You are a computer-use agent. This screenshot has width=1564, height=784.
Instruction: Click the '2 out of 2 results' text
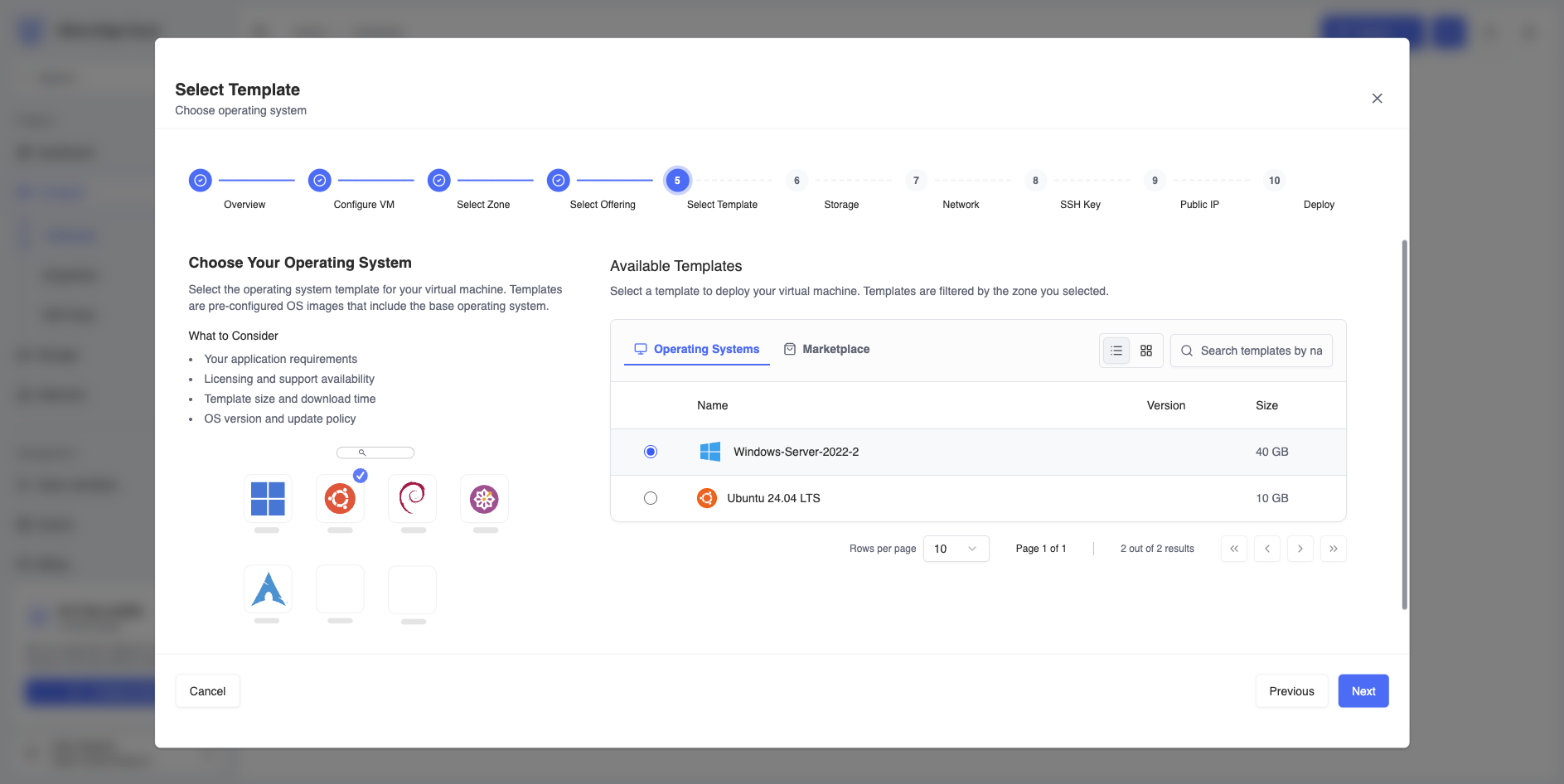pyautogui.click(x=1157, y=549)
